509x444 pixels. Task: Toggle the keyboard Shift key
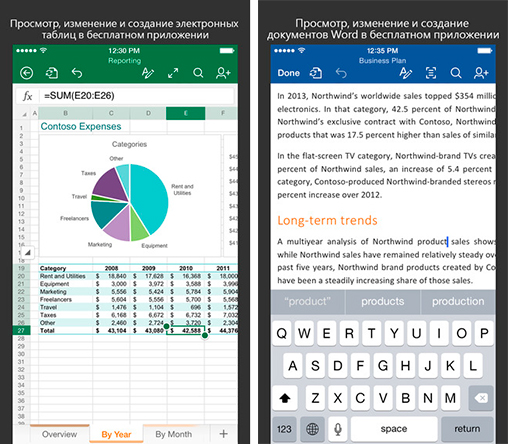(285, 398)
